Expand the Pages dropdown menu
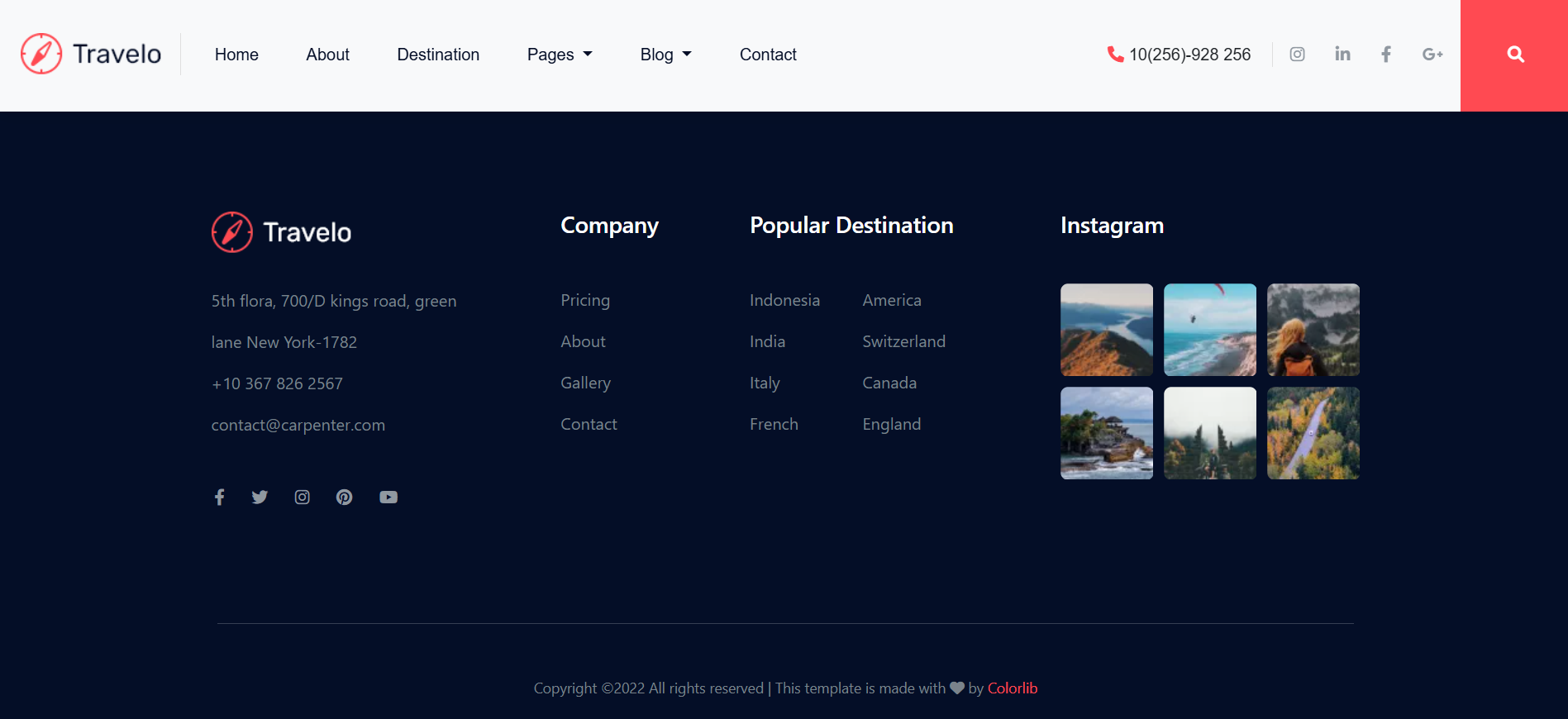Image resolution: width=1568 pixels, height=719 pixels. pyautogui.click(x=560, y=55)
